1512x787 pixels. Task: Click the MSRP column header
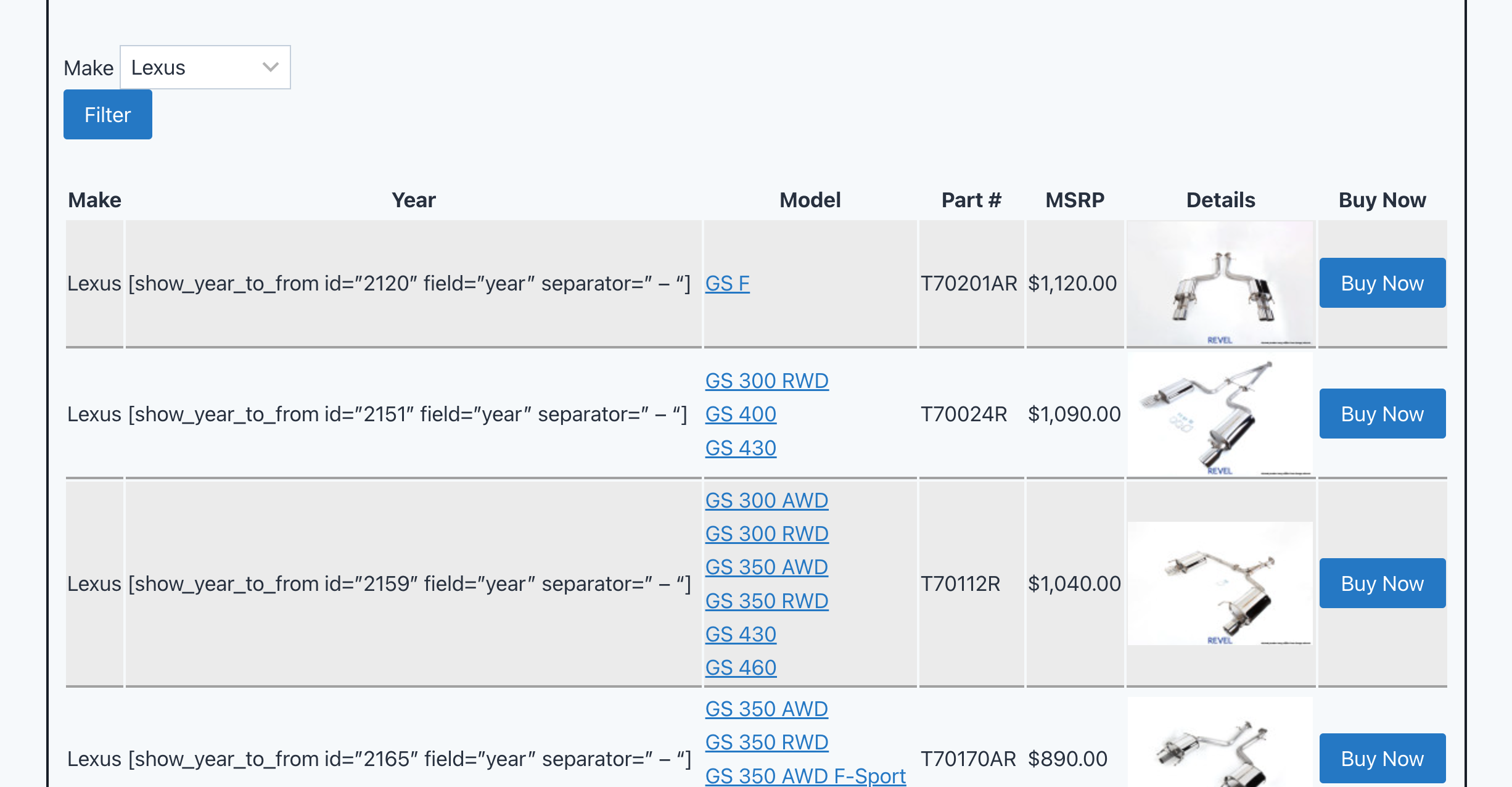[1075, 200]
